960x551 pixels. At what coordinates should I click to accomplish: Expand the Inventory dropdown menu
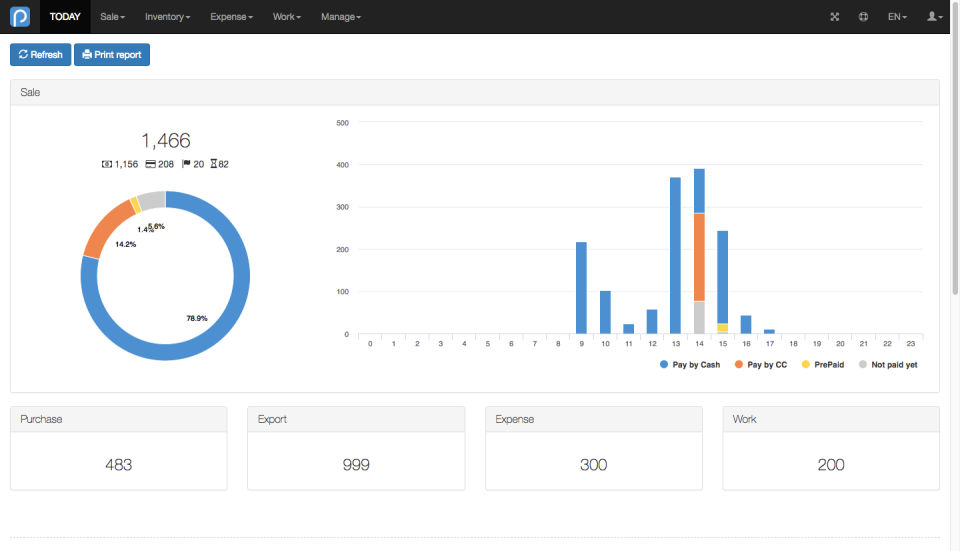pyautogui.click(x=167, y=17)
